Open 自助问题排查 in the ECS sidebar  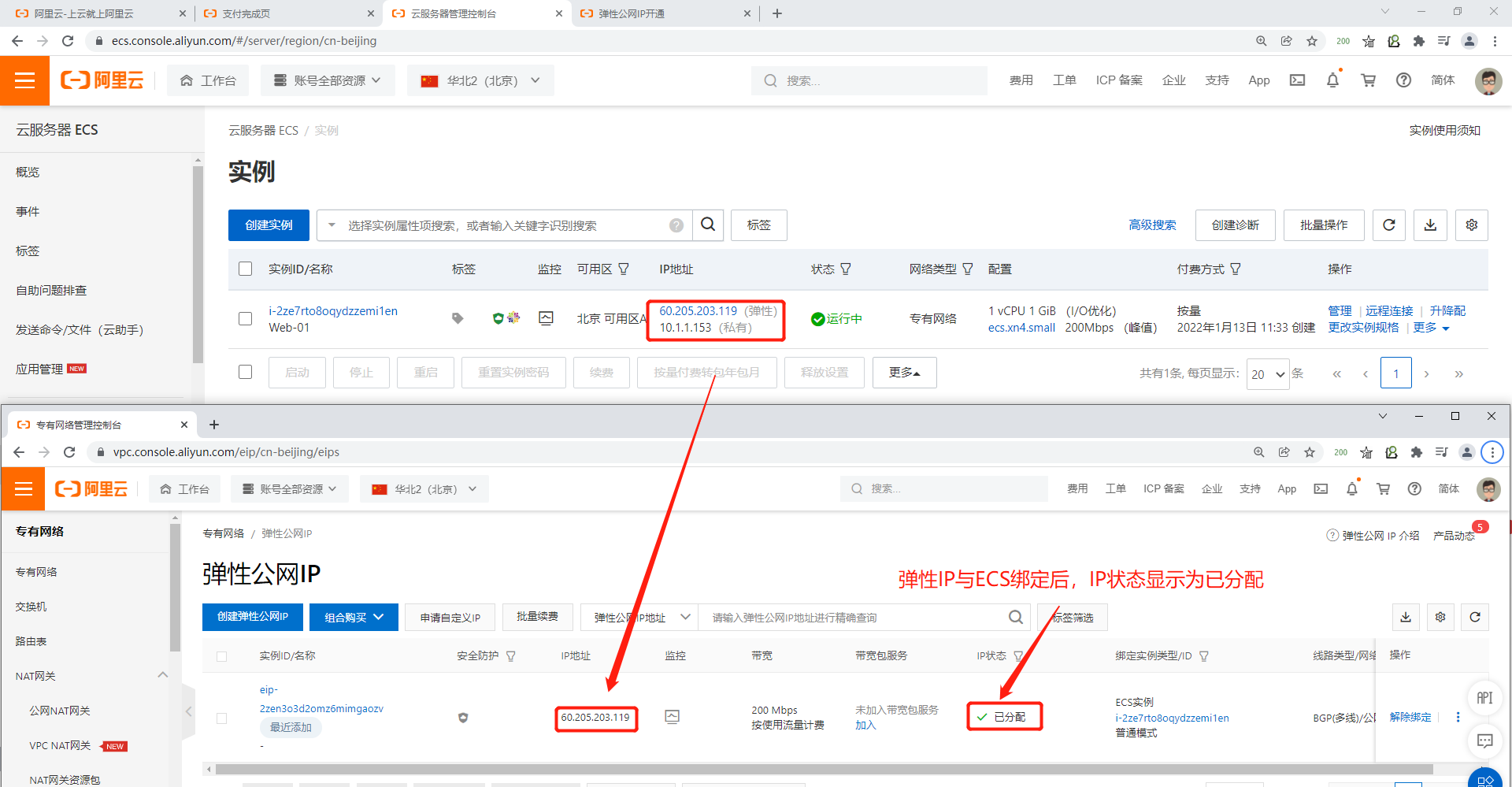point(51,290)
